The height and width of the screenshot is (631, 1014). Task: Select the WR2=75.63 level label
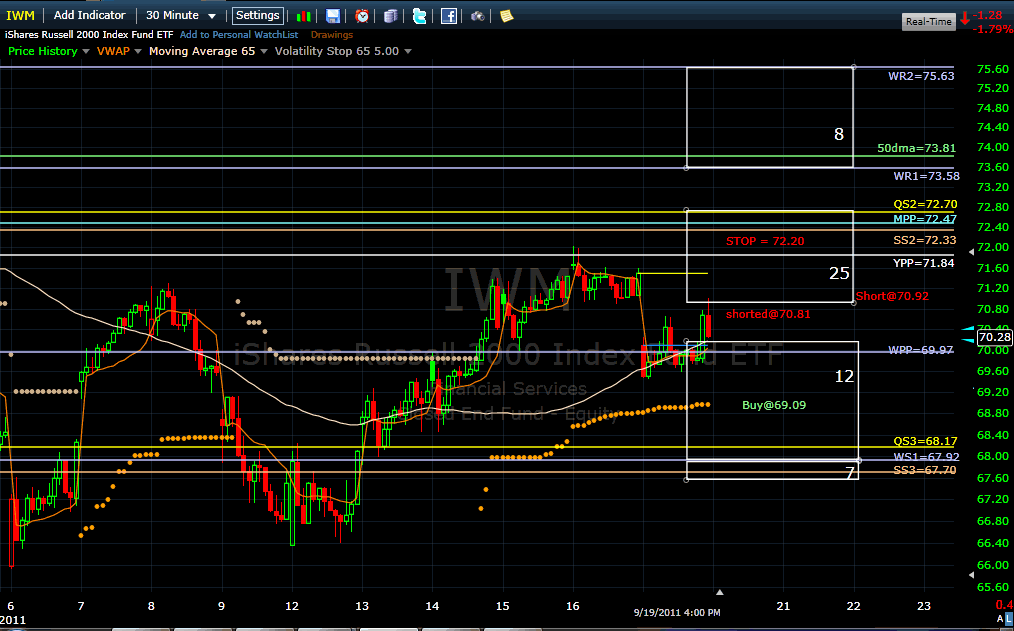[921, 76]
